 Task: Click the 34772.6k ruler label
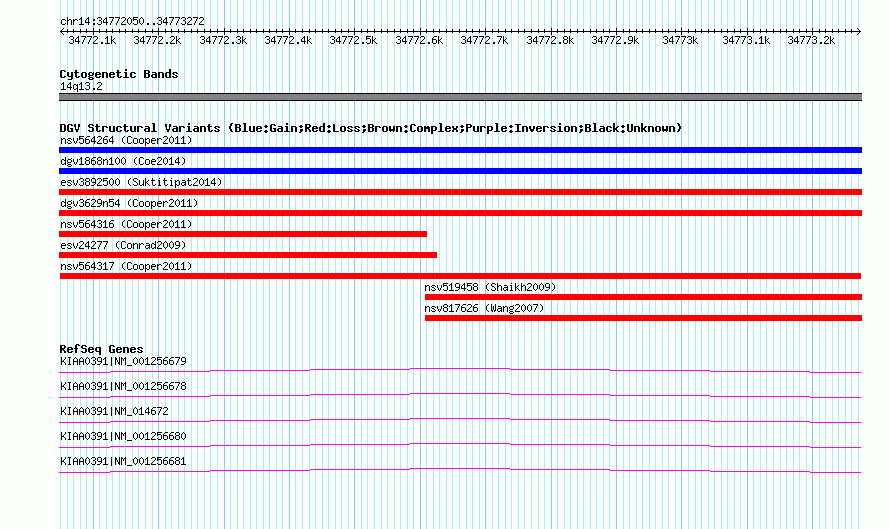pyautogui.click(x=419, y=40)
